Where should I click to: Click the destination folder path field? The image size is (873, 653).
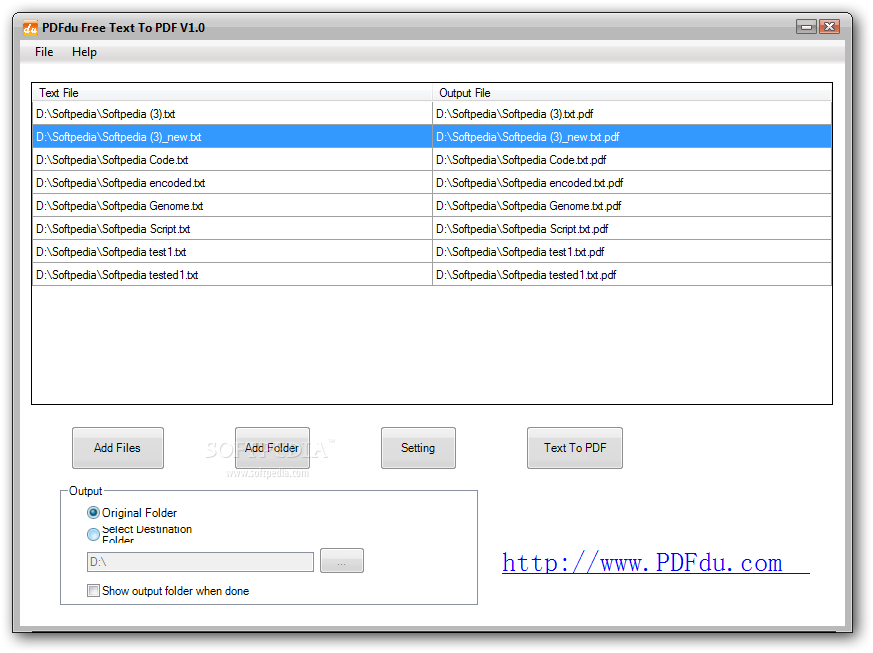[x=200, y=562]
